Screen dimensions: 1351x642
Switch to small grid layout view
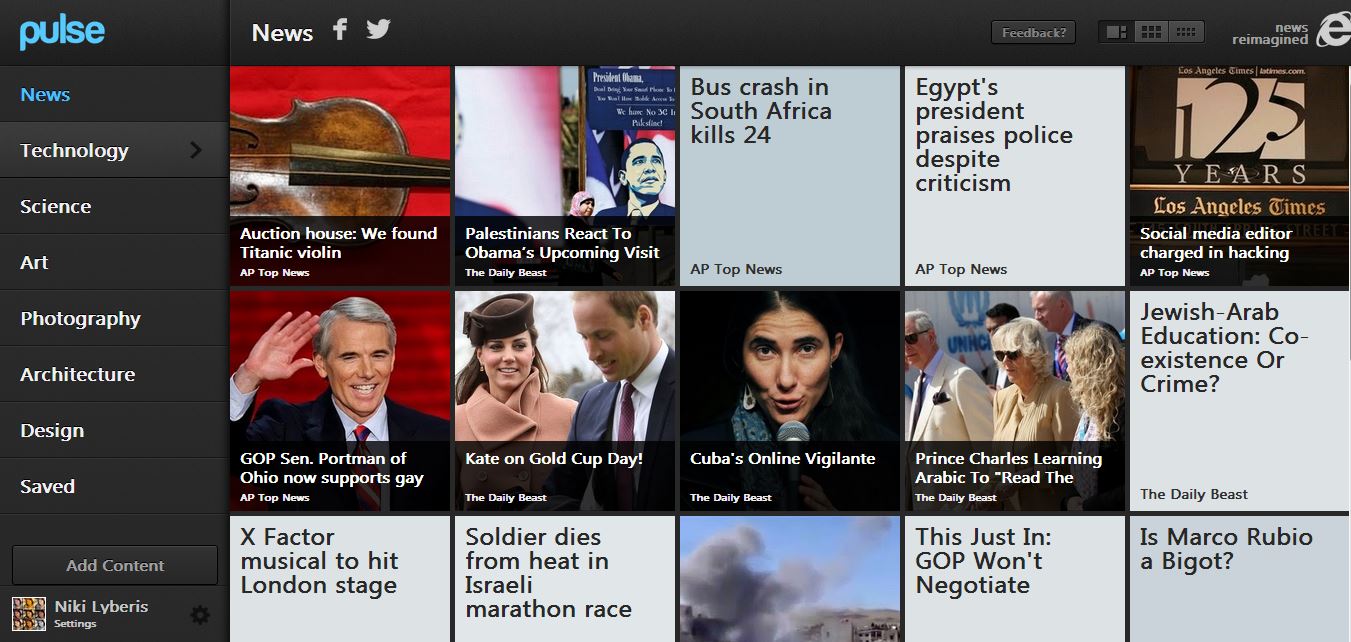click(x=1186, y=32)
